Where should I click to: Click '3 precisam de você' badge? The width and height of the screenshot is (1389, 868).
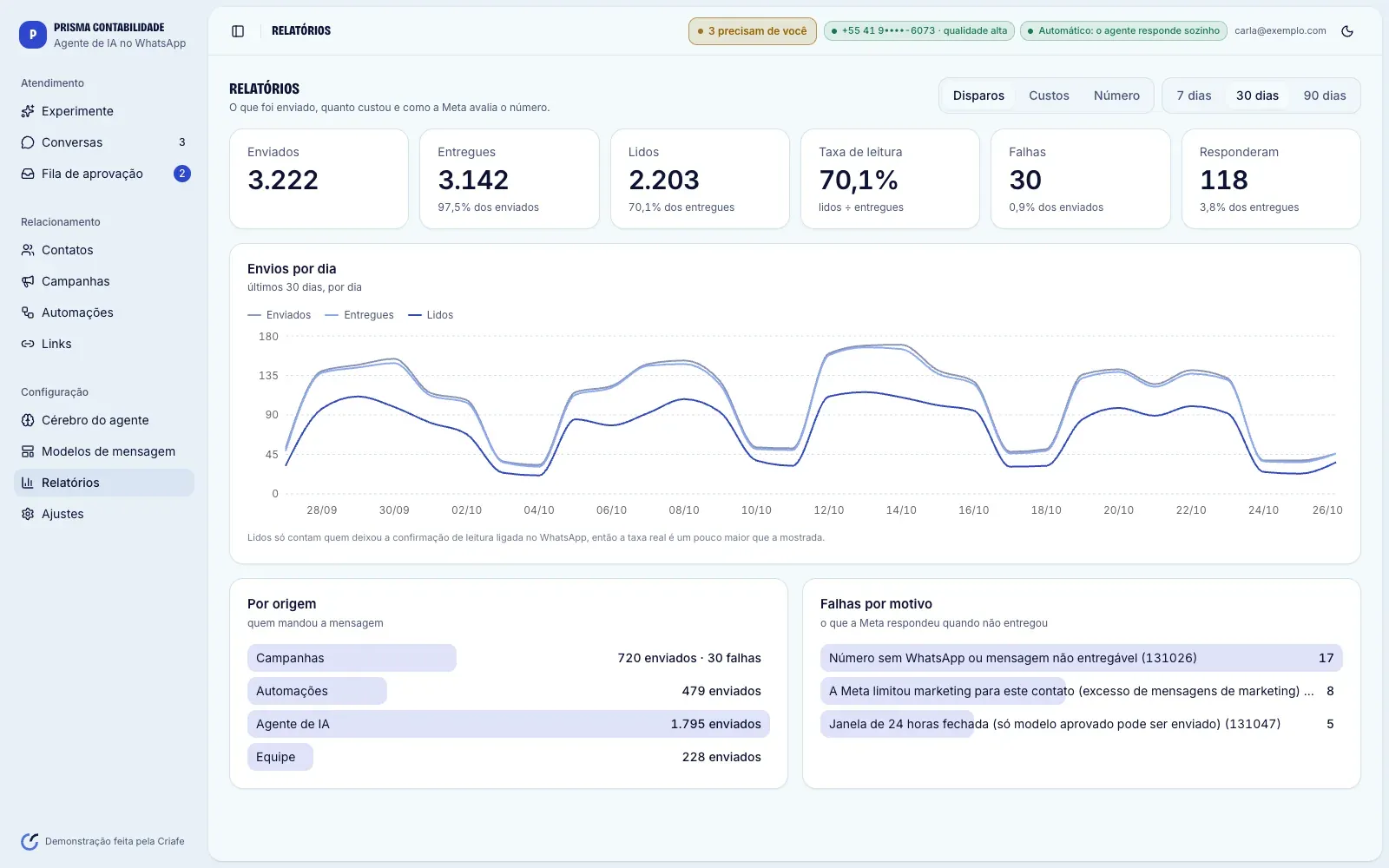pyautogui.click(x=753, y=31)
